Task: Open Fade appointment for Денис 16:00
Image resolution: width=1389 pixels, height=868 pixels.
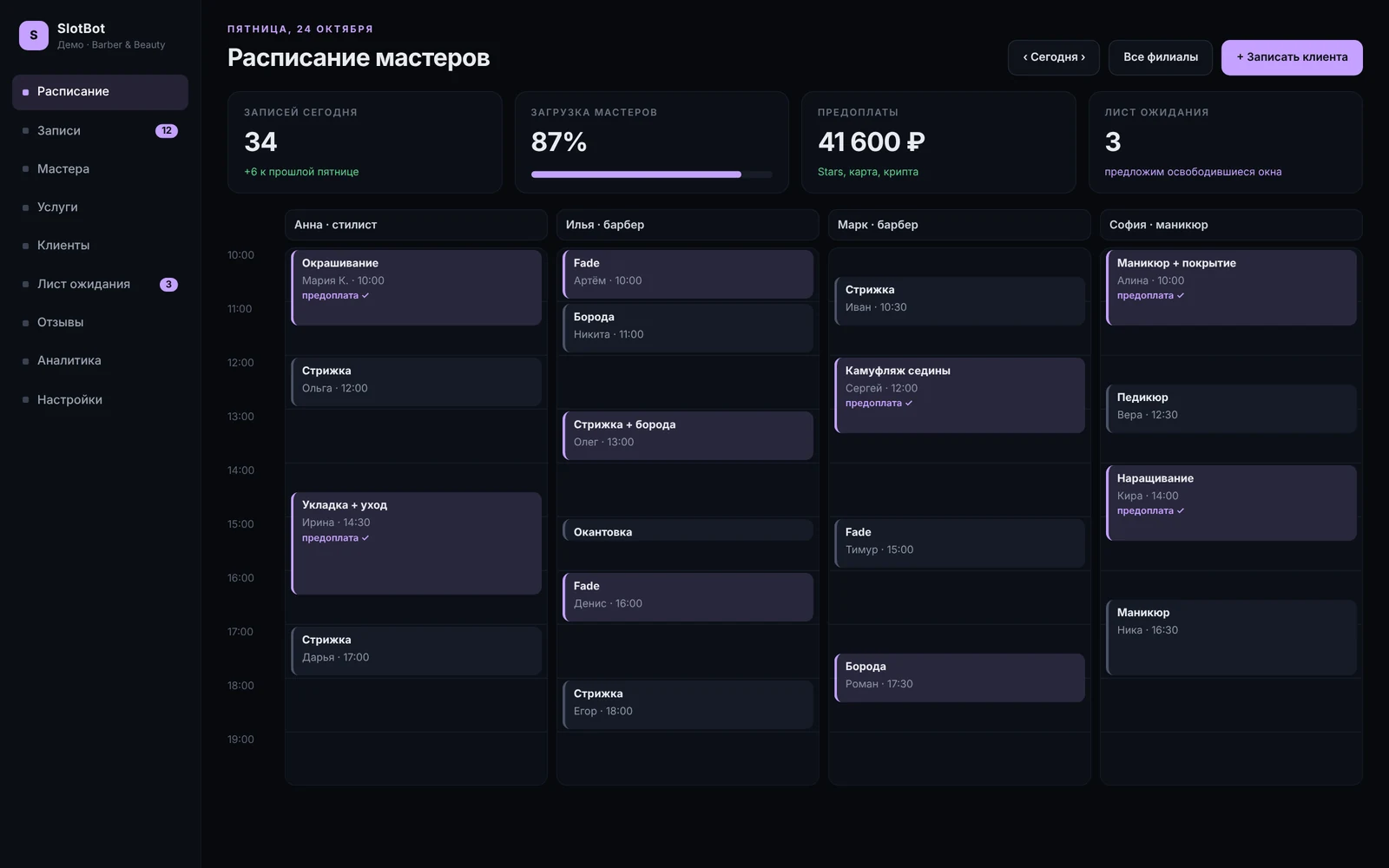Action: [688, 597]
